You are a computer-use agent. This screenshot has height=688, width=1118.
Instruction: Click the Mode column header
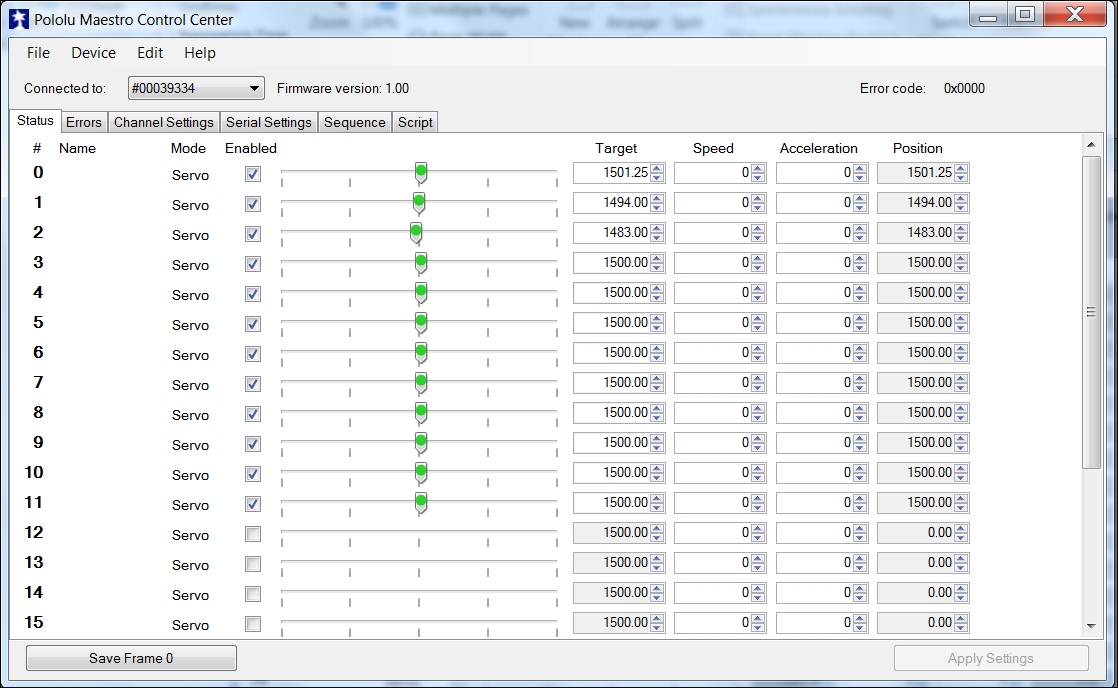point(188,148)
